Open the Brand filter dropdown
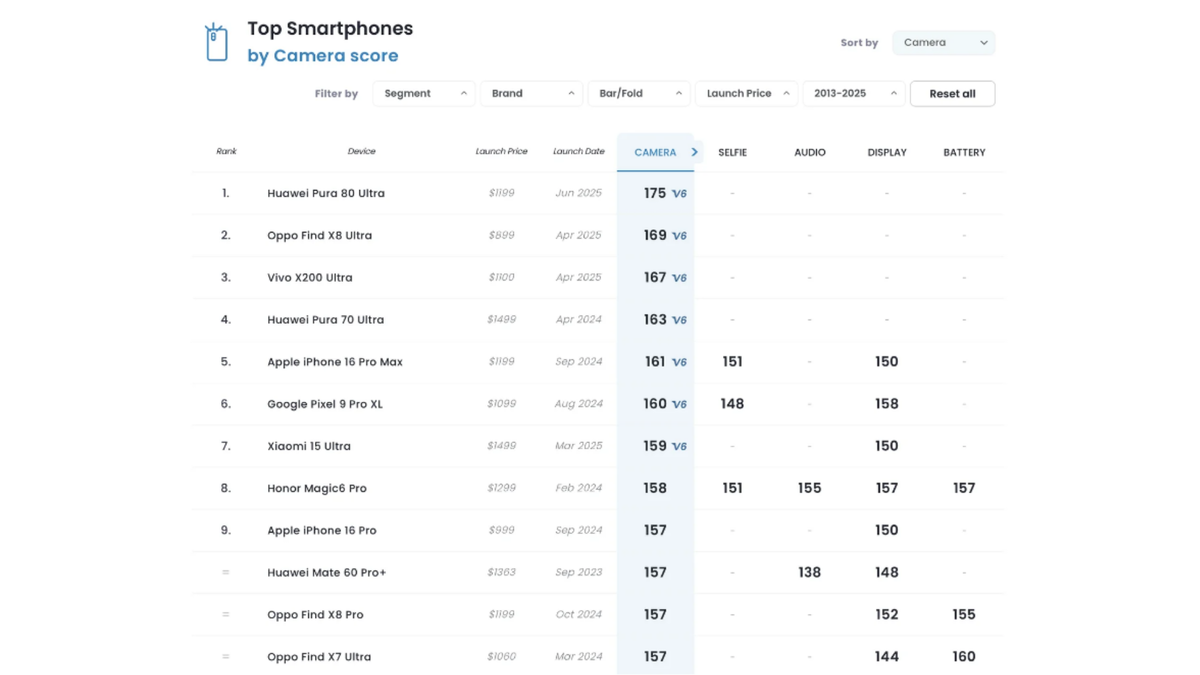Viewport: 1200px width, 675px height. click(531, 93)
